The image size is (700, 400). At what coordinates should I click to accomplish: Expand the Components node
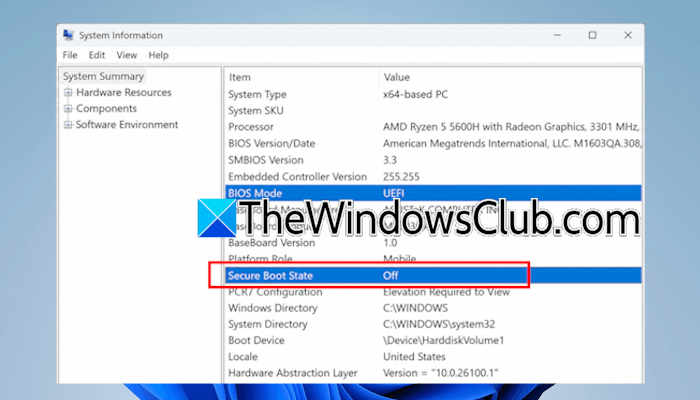coord(68,108)
